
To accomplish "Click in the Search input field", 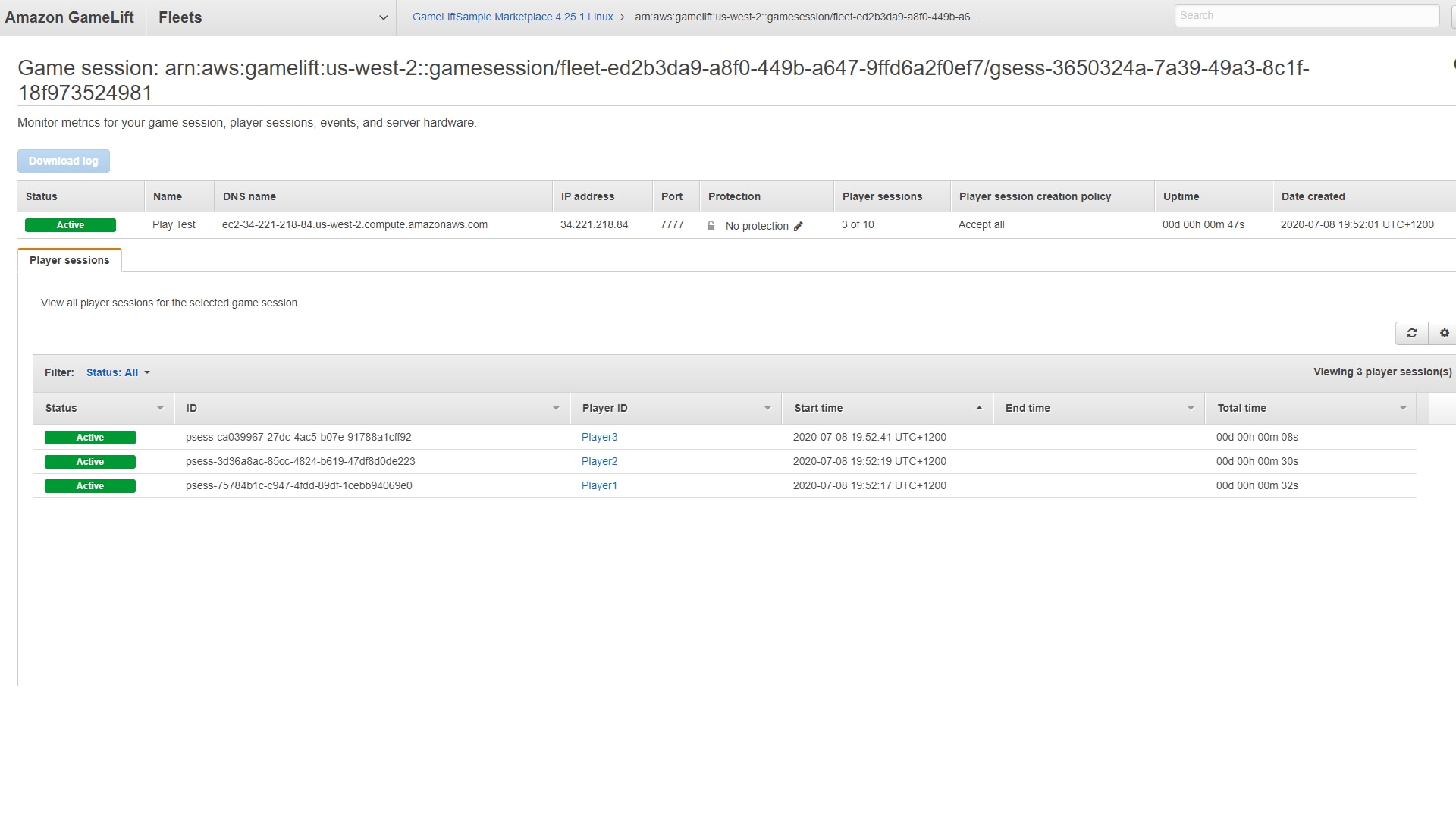I will pos(1306,15).
